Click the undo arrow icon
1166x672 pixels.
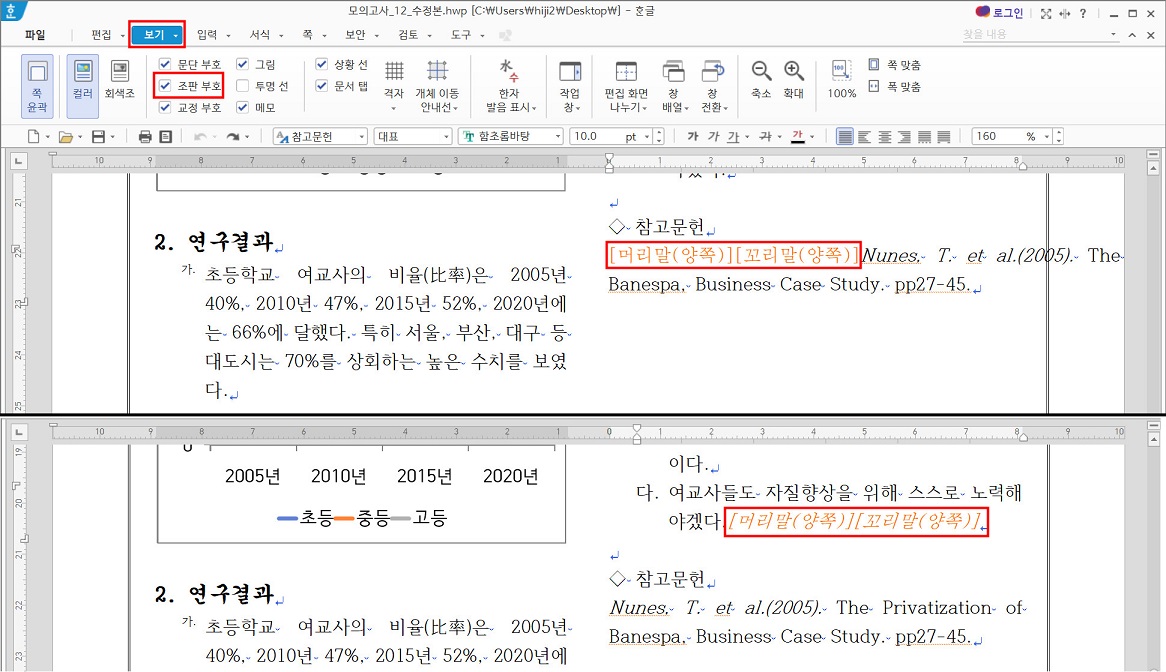click(199, 137)
